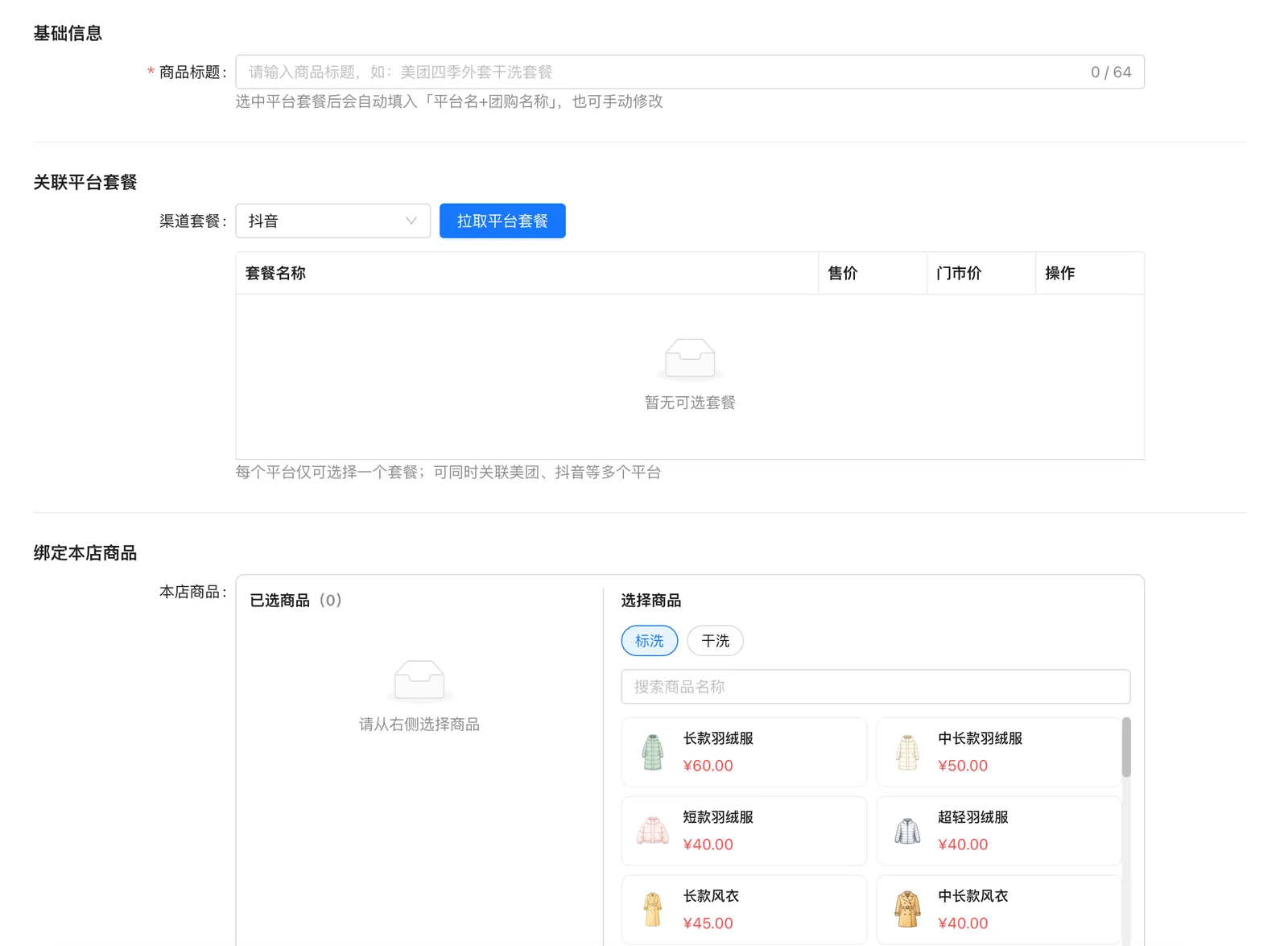The image size is (1288, 946).
Task: Click the 0 / 64 character counter
Action: coord(1111,72)
